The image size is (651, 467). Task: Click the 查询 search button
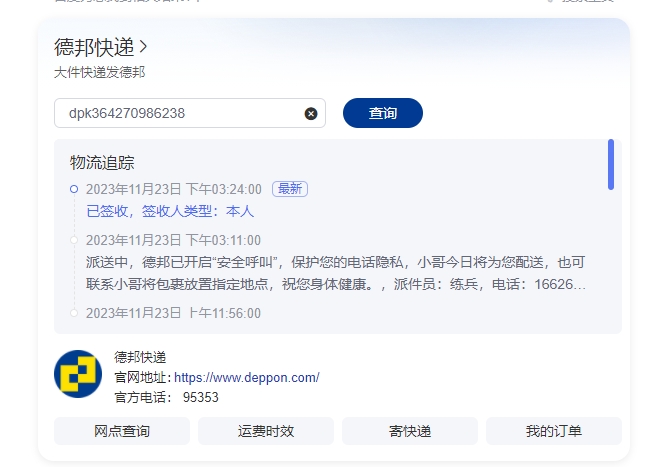[383, 113]
